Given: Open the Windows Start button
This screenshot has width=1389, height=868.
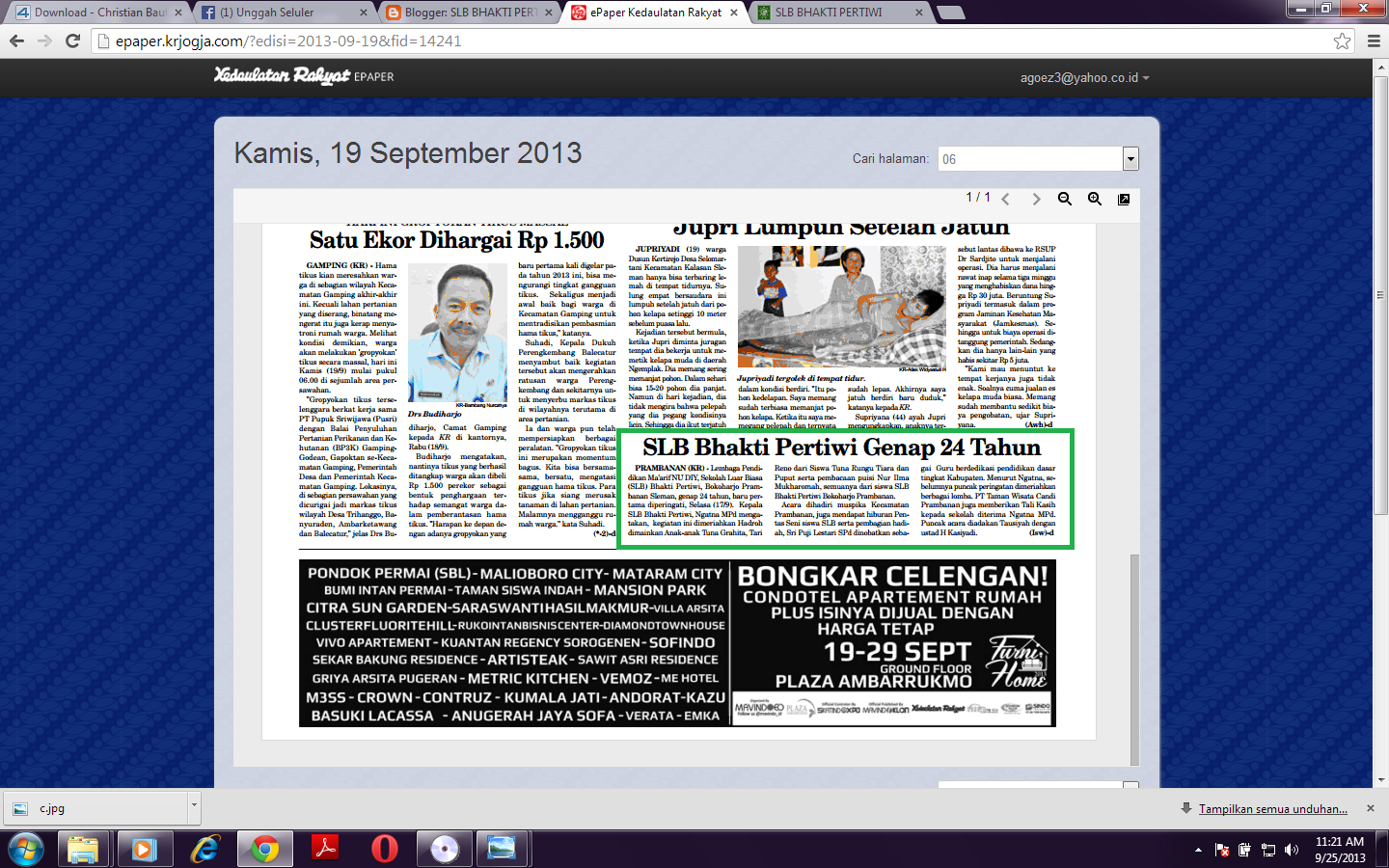Looking at the screenshot, I should click(26, 849).
